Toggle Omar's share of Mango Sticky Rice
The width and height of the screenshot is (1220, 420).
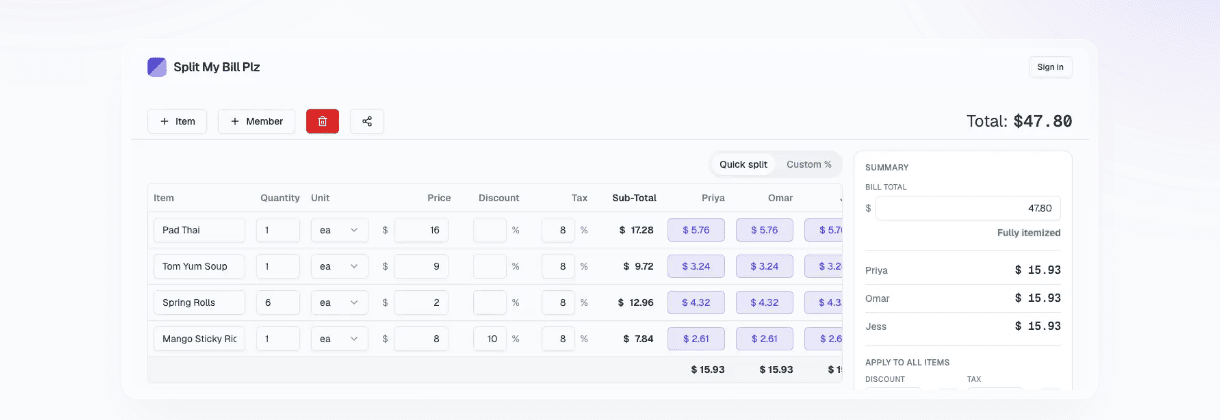tap(765, 338)
